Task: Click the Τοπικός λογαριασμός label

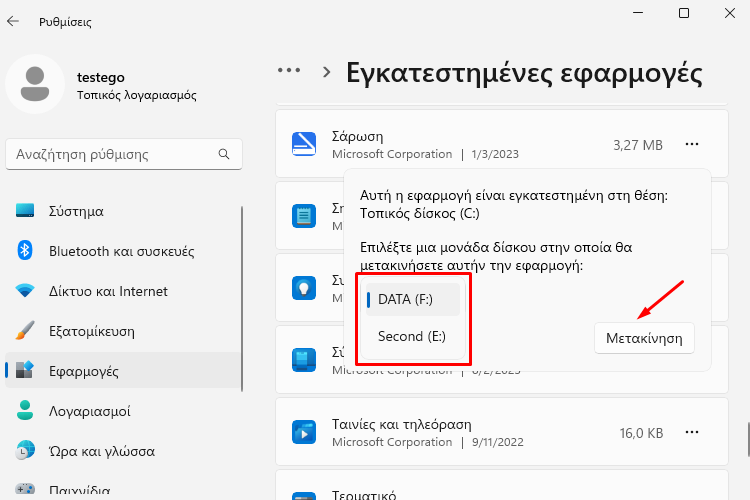Action: pos(137,95)
